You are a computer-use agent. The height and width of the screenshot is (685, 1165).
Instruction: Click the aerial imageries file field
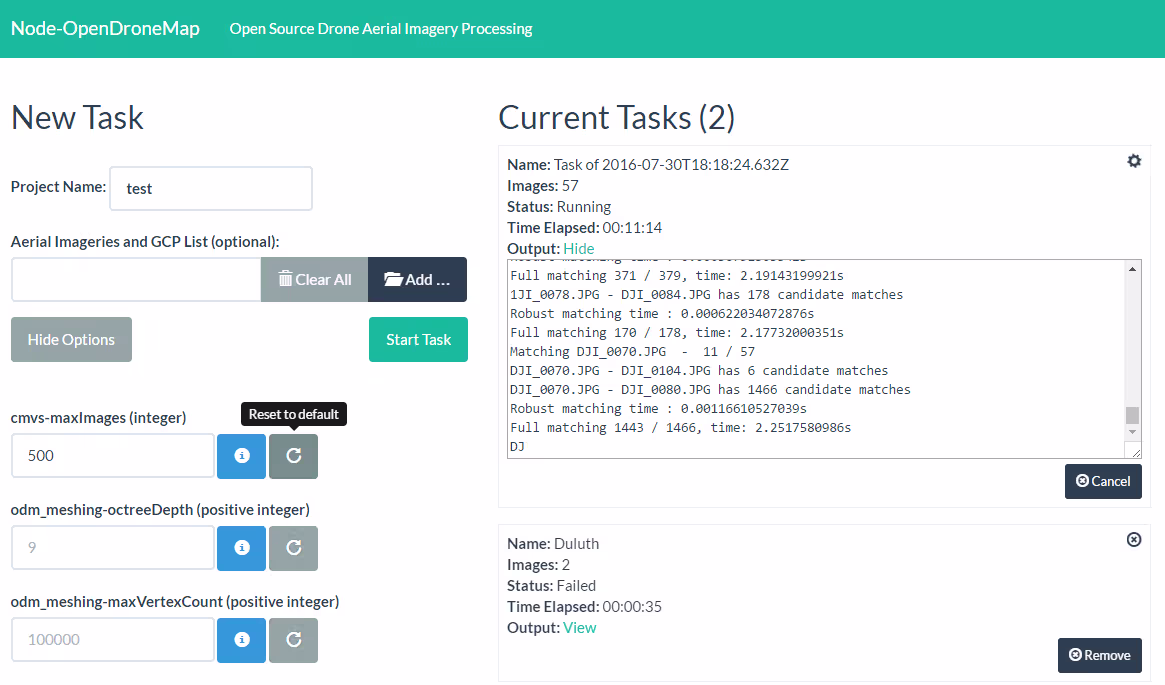136,279
